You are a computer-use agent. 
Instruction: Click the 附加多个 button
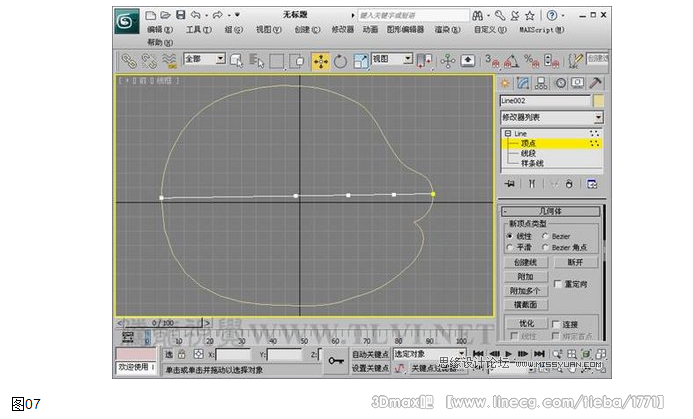[x=526, y=291]
